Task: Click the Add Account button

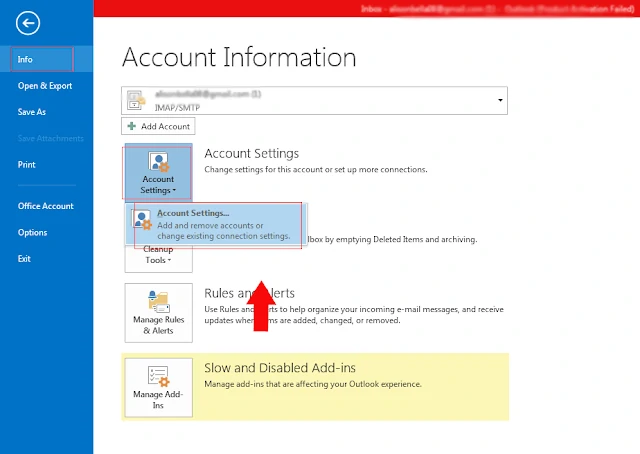Action: 158,126
